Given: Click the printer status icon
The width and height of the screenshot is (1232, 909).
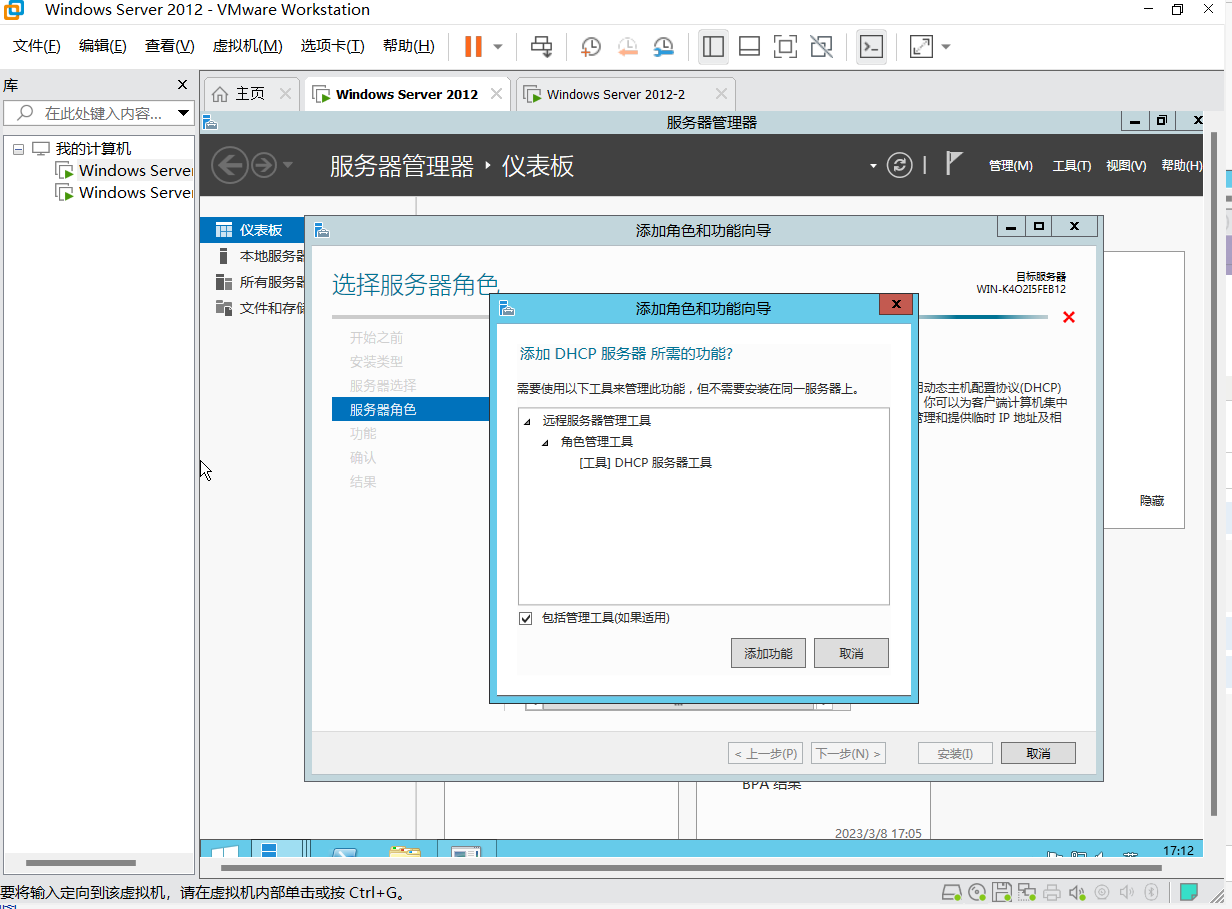Looking at the screenshot, I should pos(1051,892).
